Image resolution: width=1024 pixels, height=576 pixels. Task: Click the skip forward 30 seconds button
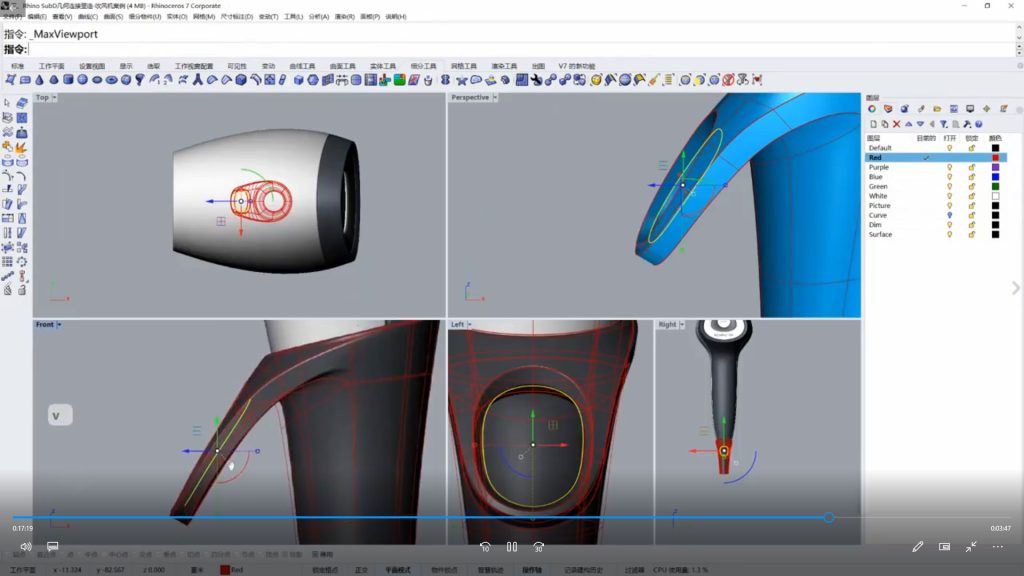coord(538,547)
